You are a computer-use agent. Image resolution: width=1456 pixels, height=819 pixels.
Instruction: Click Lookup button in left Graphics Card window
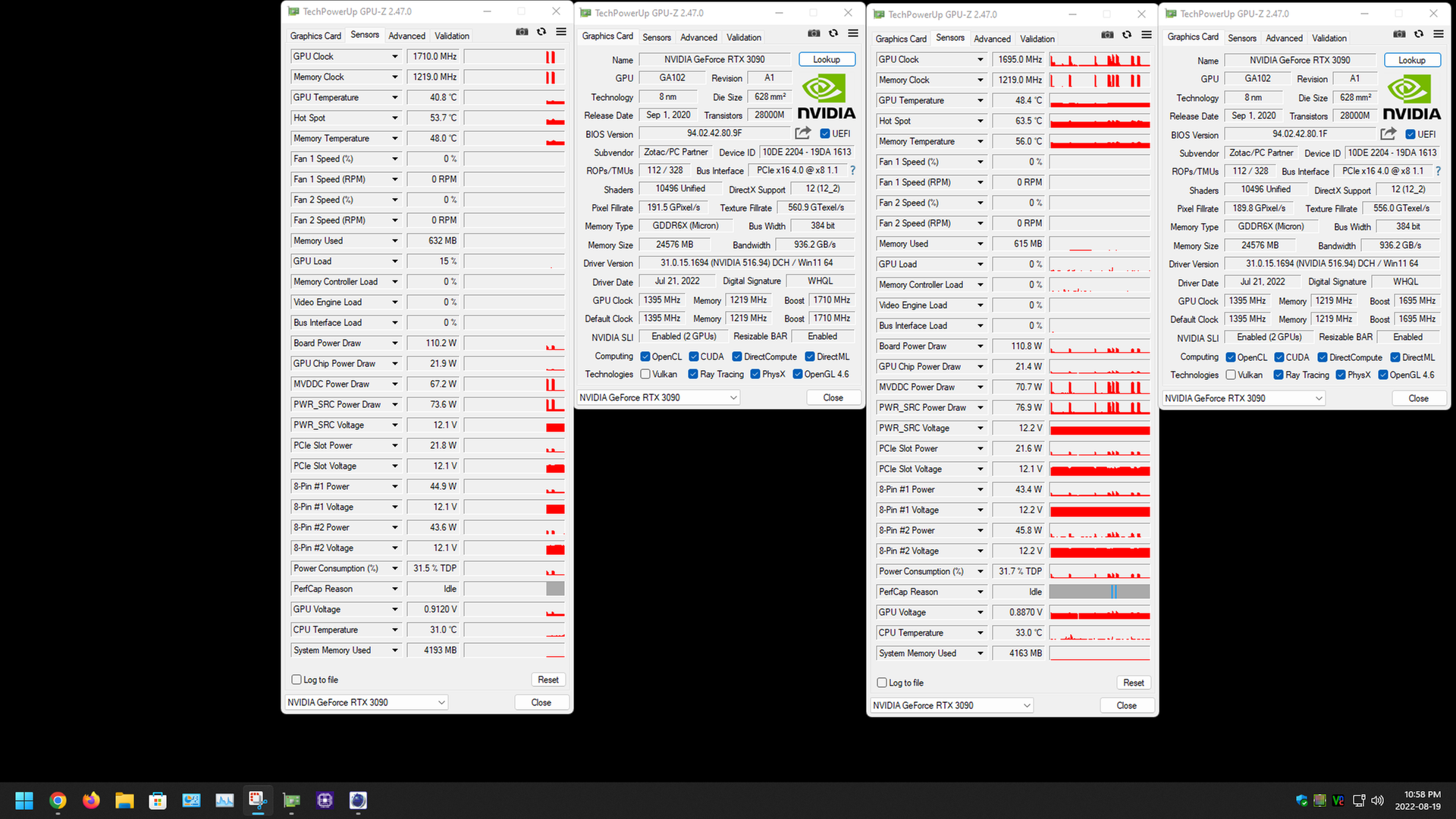tap(827, 59)
